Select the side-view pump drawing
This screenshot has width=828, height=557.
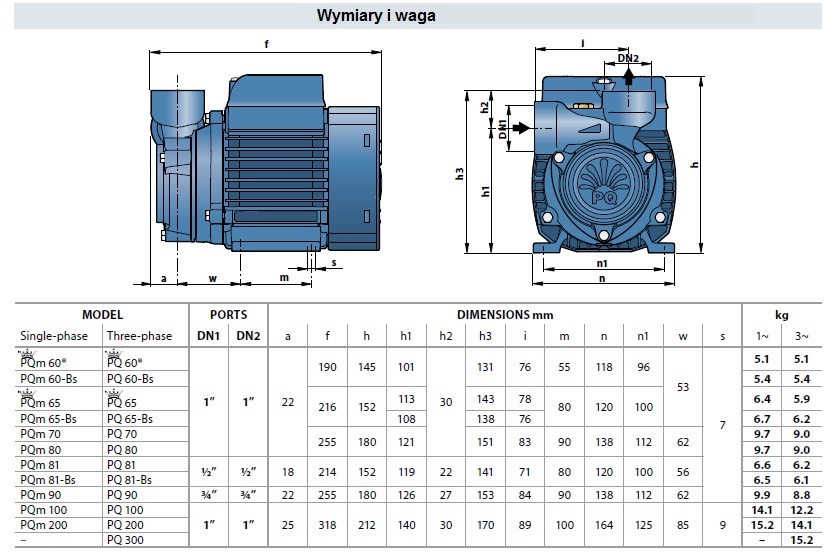point(266,163)
